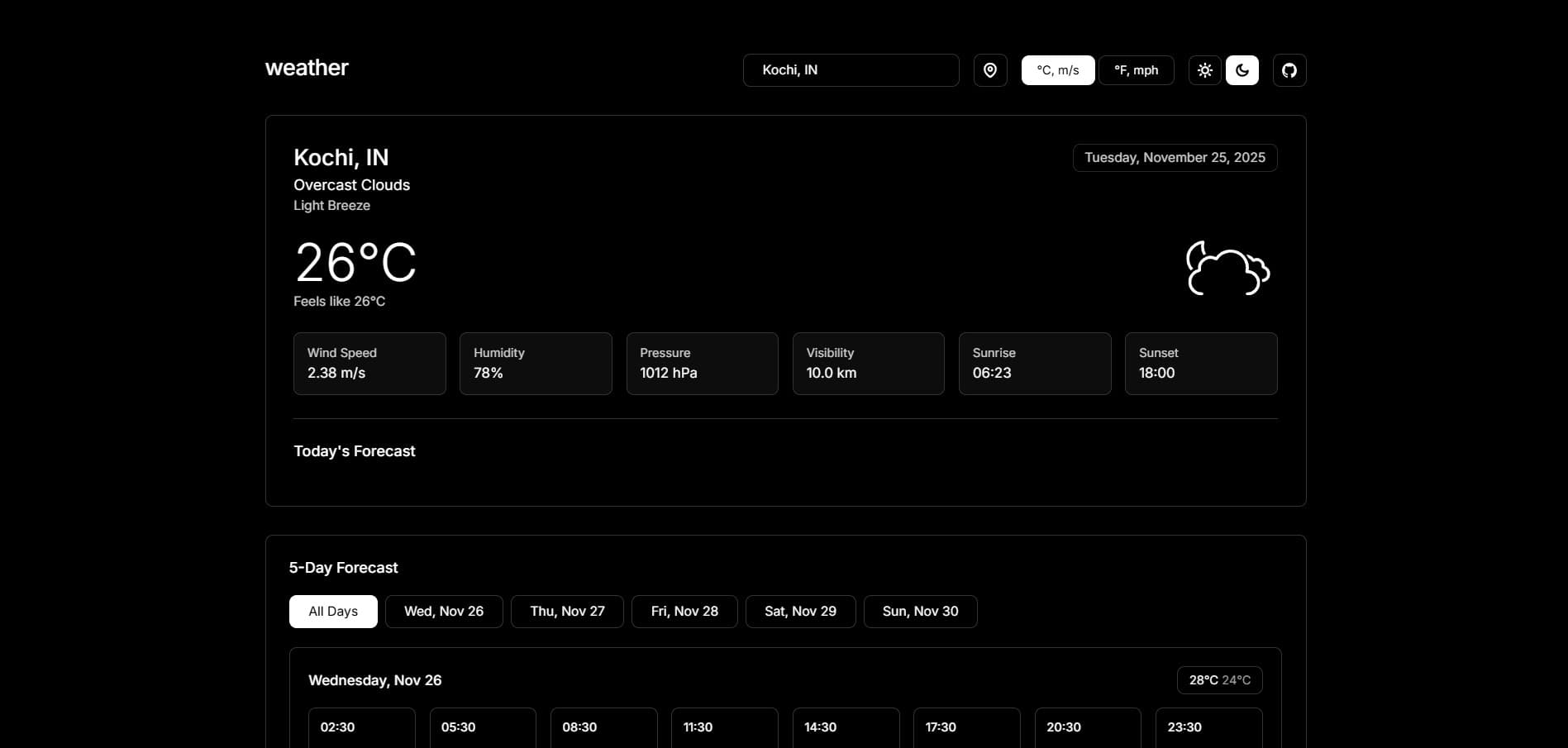View the Sun, Nov 30 forecast
This screenshot has height=748, width=1568.
(x=920, y=611)
